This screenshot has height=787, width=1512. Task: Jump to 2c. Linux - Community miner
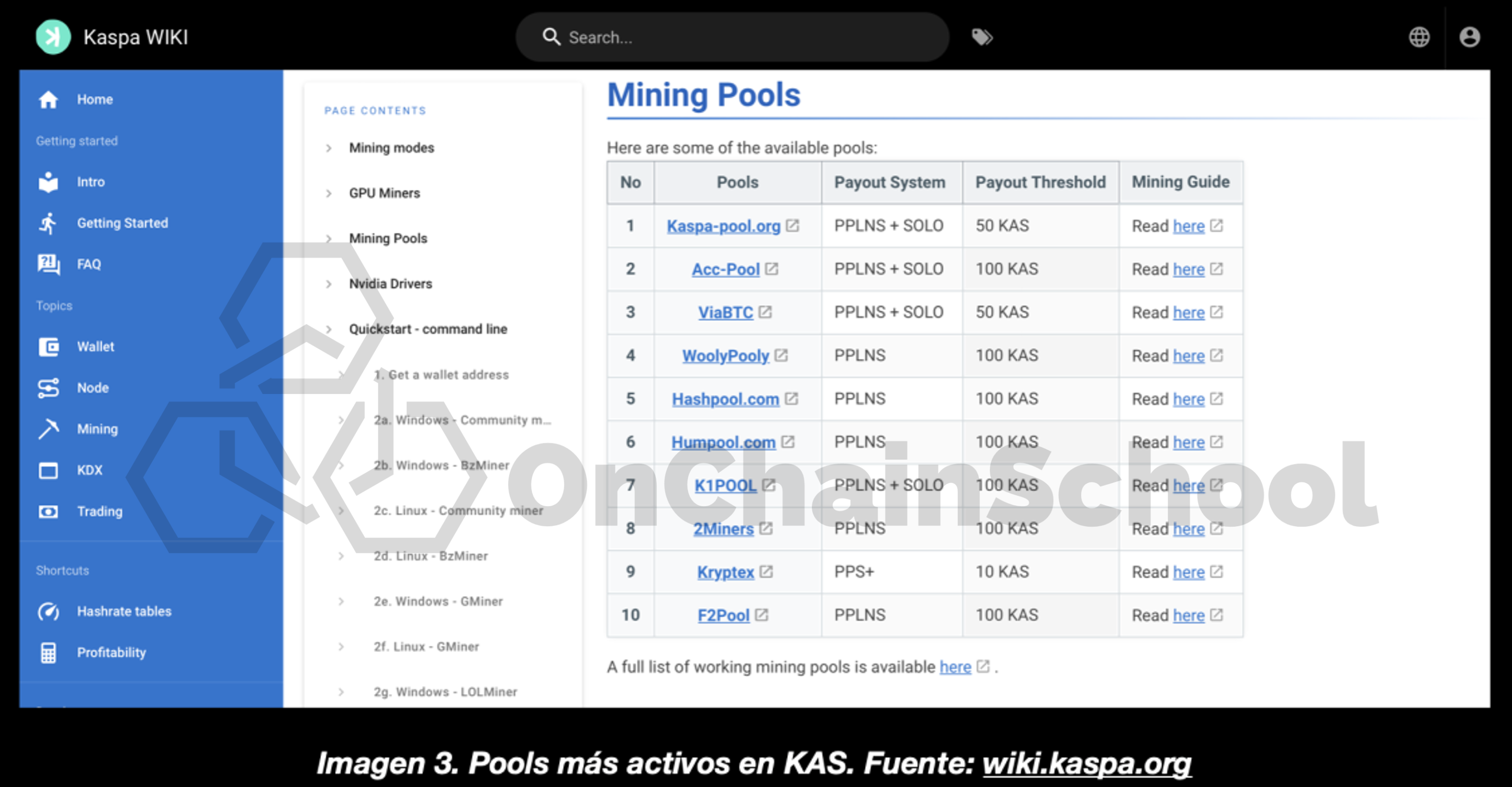tap(458, 511)
